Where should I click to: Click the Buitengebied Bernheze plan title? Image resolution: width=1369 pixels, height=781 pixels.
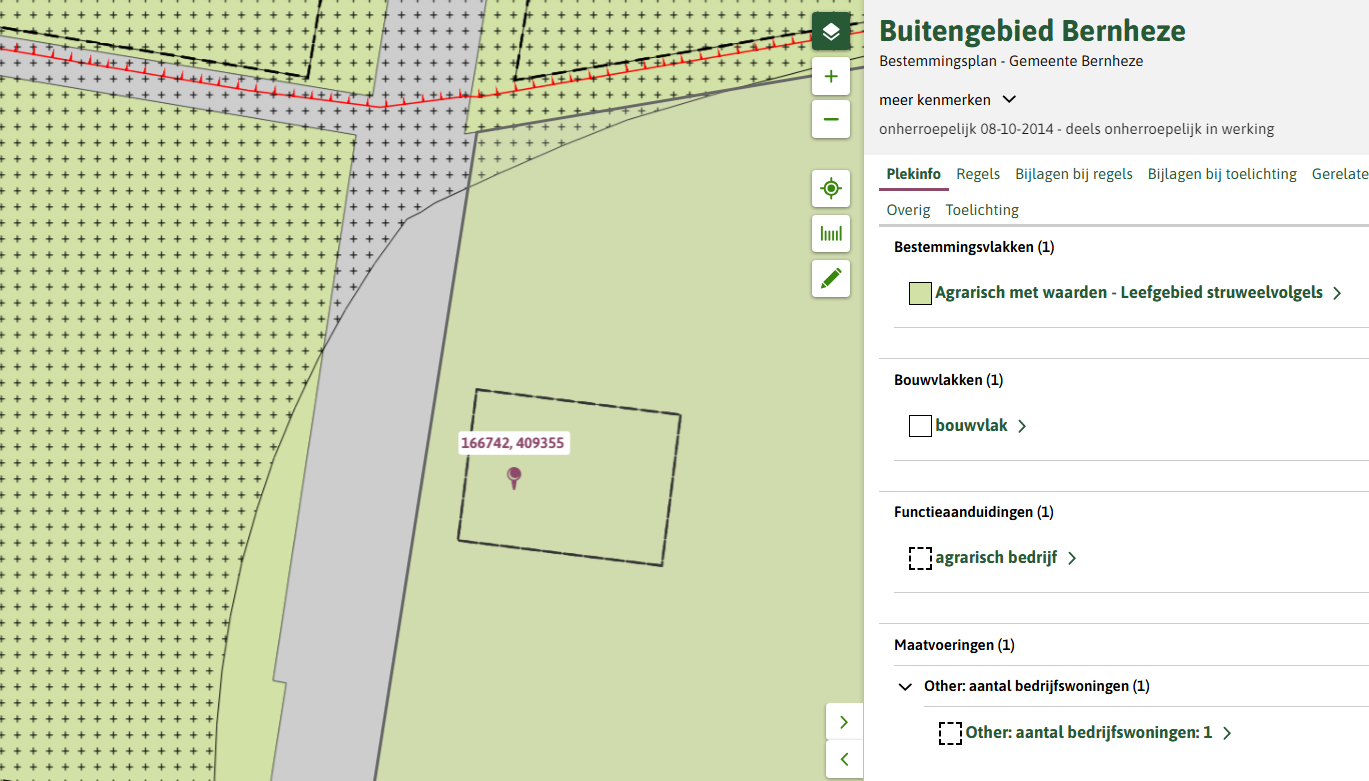click(1032, 31)
